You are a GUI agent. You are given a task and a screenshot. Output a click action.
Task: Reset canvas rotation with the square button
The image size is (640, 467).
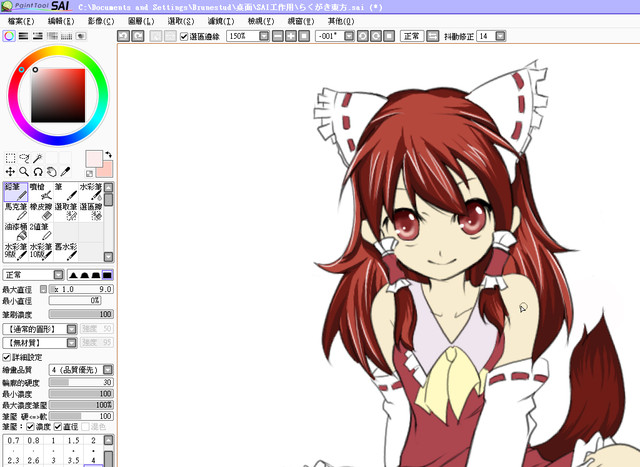click(389, 36)
